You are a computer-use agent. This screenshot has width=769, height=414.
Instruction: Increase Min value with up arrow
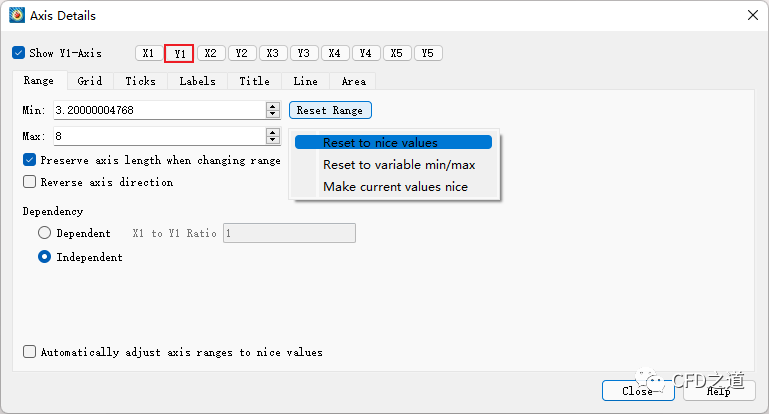[273, 105]
